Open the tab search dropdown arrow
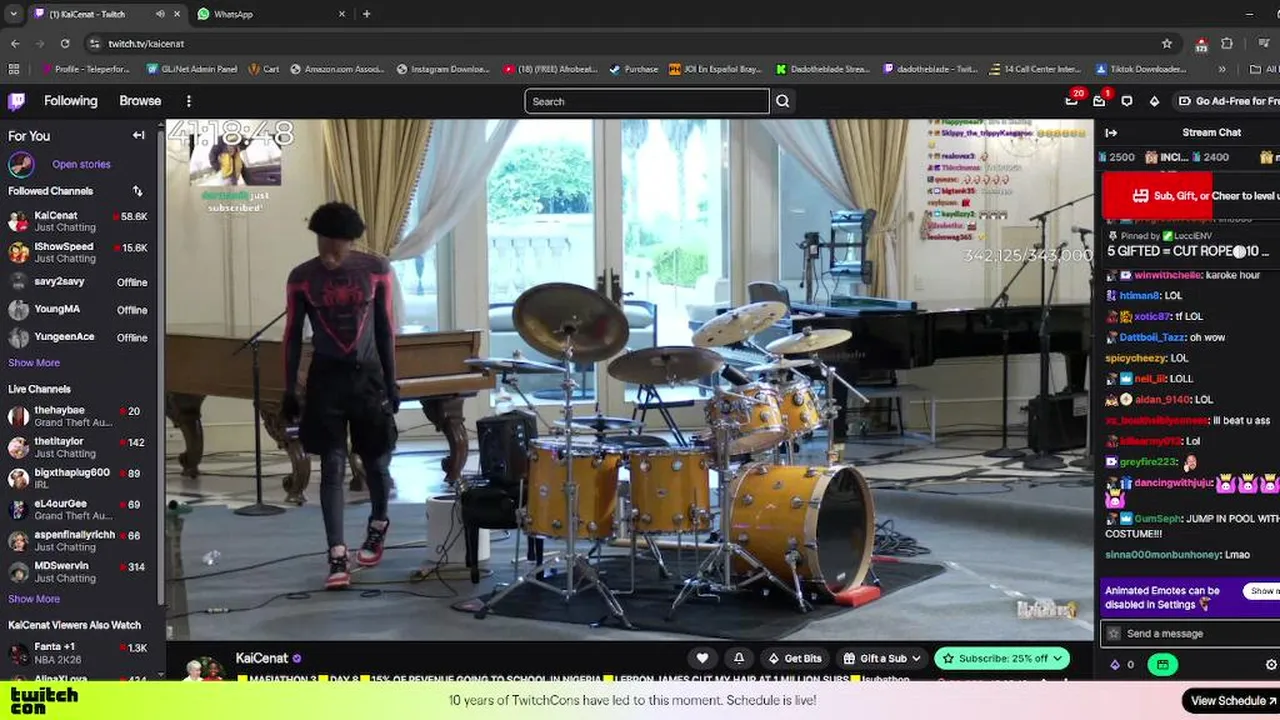The height and width of the screenshot is (720, 1280). click(x=13, y=14)
